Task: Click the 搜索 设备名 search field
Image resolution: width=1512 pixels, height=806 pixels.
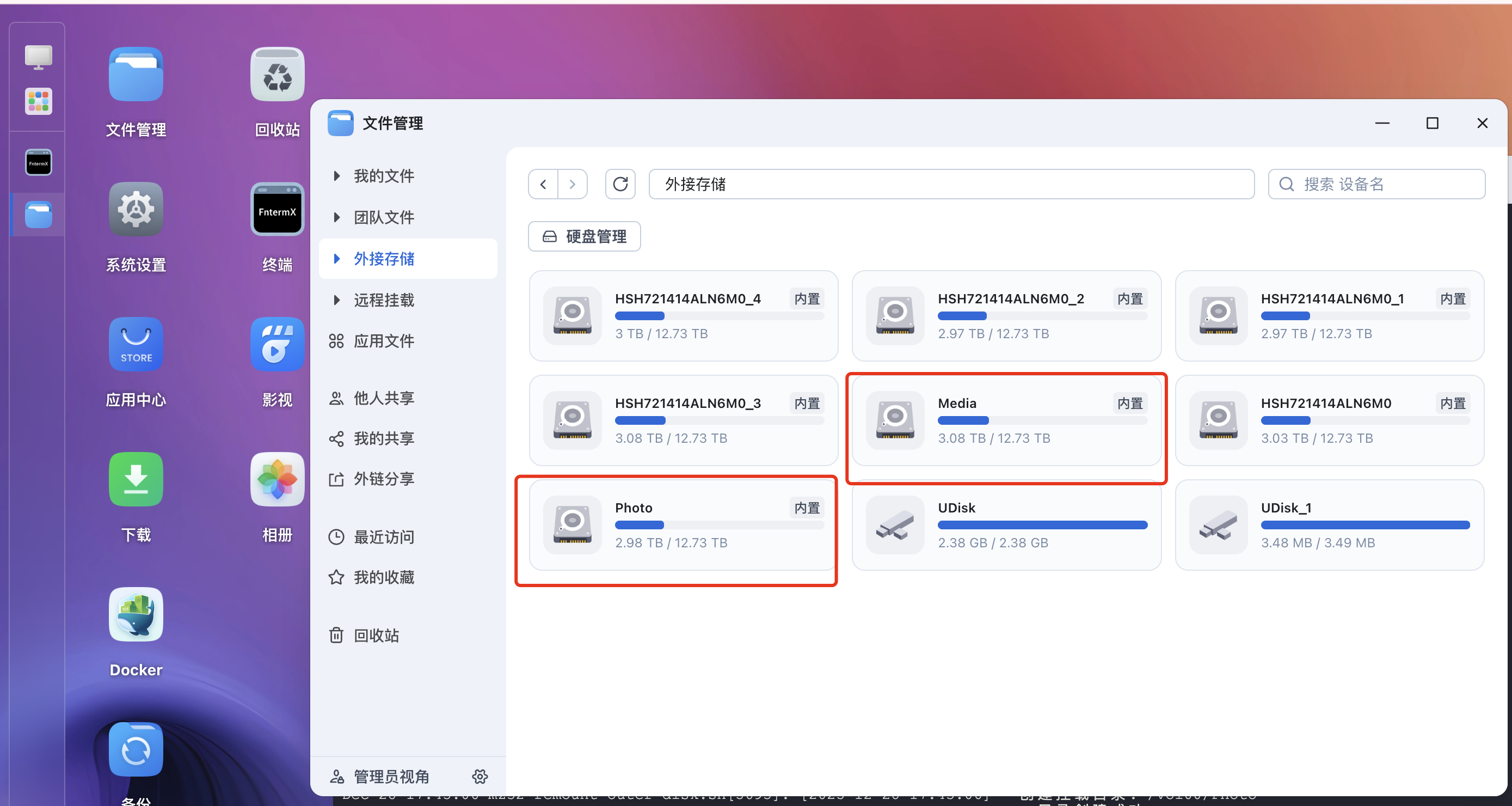Action: point(1376,184)
